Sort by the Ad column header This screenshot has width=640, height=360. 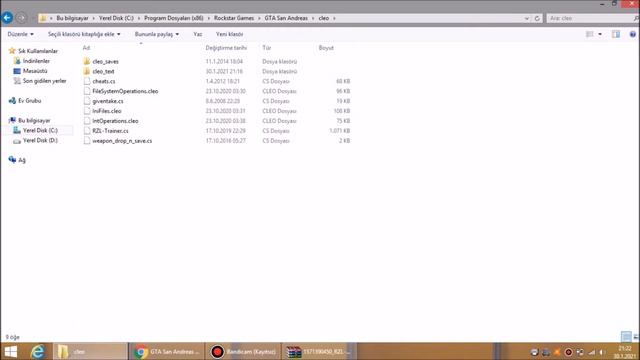[86, 48]
